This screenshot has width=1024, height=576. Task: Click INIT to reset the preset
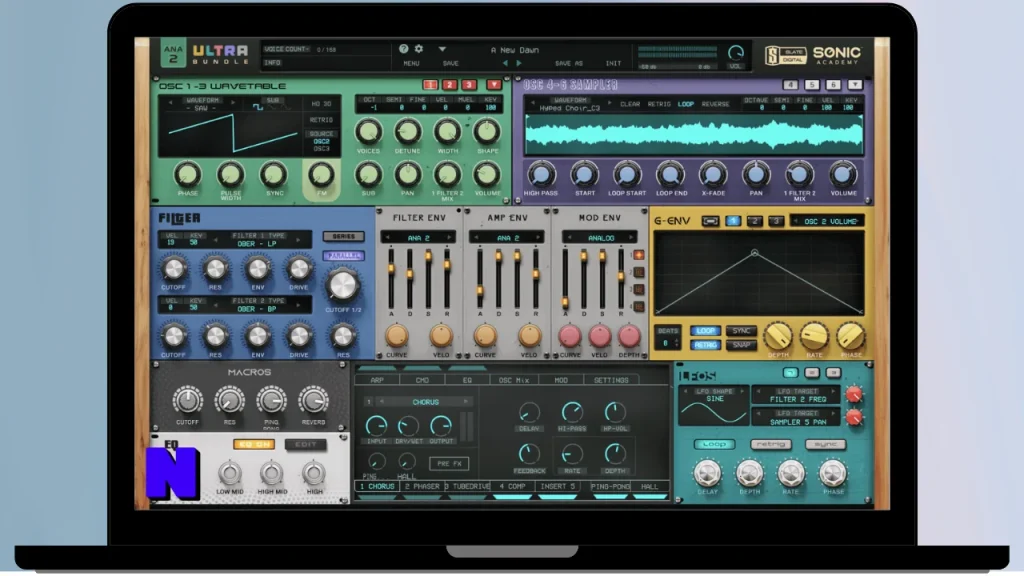pyautogui.click(x=613, y=63)
